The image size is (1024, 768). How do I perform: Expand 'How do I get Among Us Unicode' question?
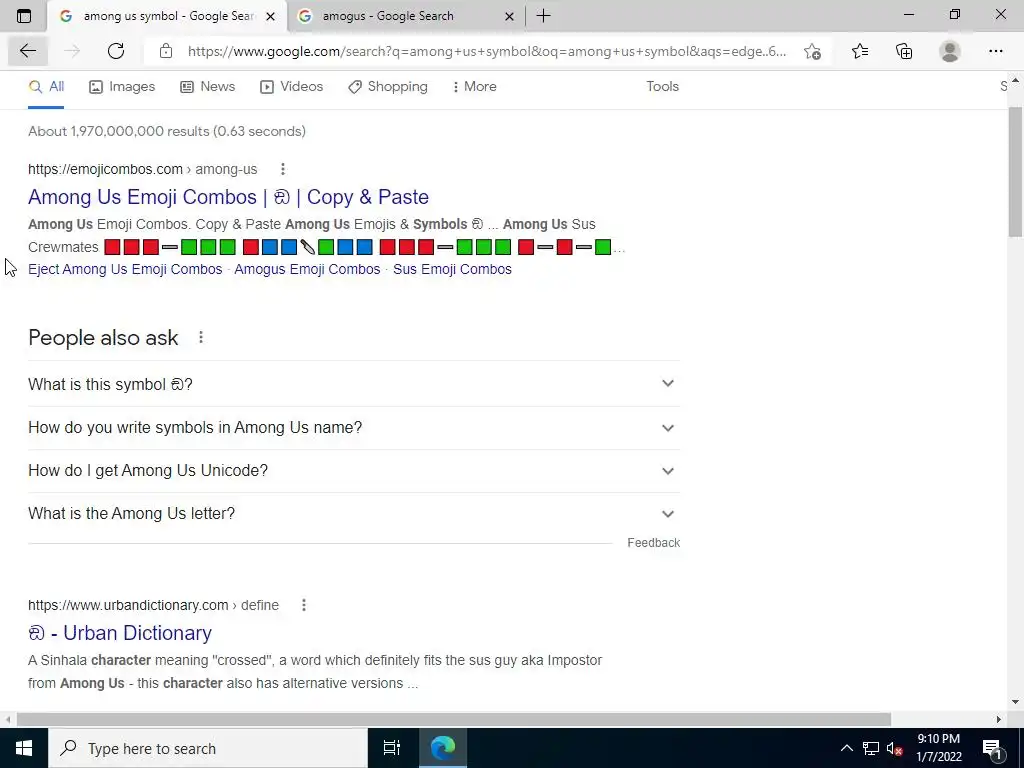[354, 471]
